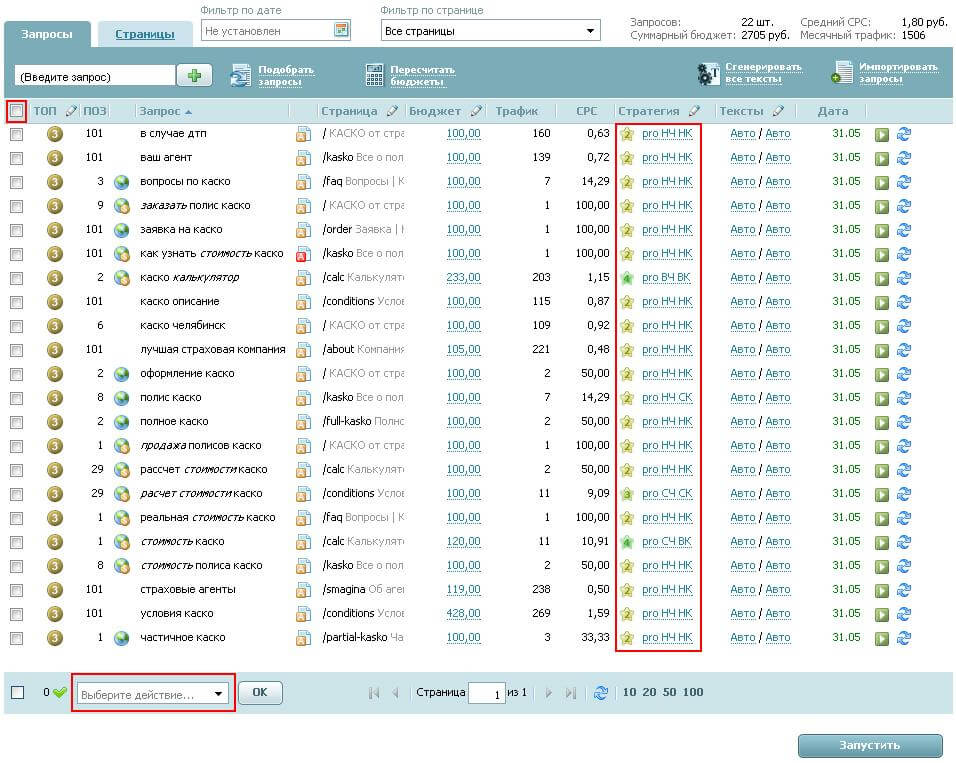This screenshot has width=956, height=763.
Task: Open the 'Все страницы' page filter dropdown
Action: tap(490, 31)
